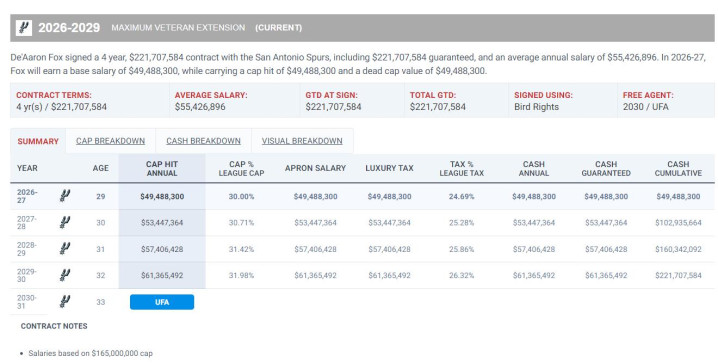Click the Contract Notes heading

click(x=54, y=326)
